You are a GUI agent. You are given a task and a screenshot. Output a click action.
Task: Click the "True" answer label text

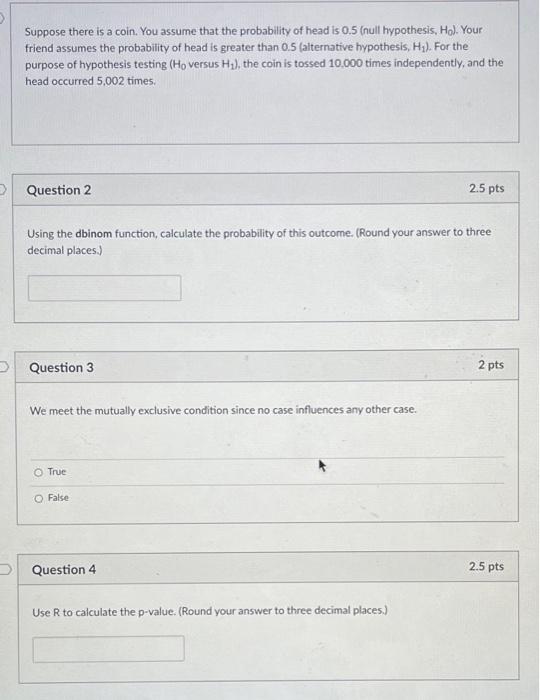pos(57,471)
